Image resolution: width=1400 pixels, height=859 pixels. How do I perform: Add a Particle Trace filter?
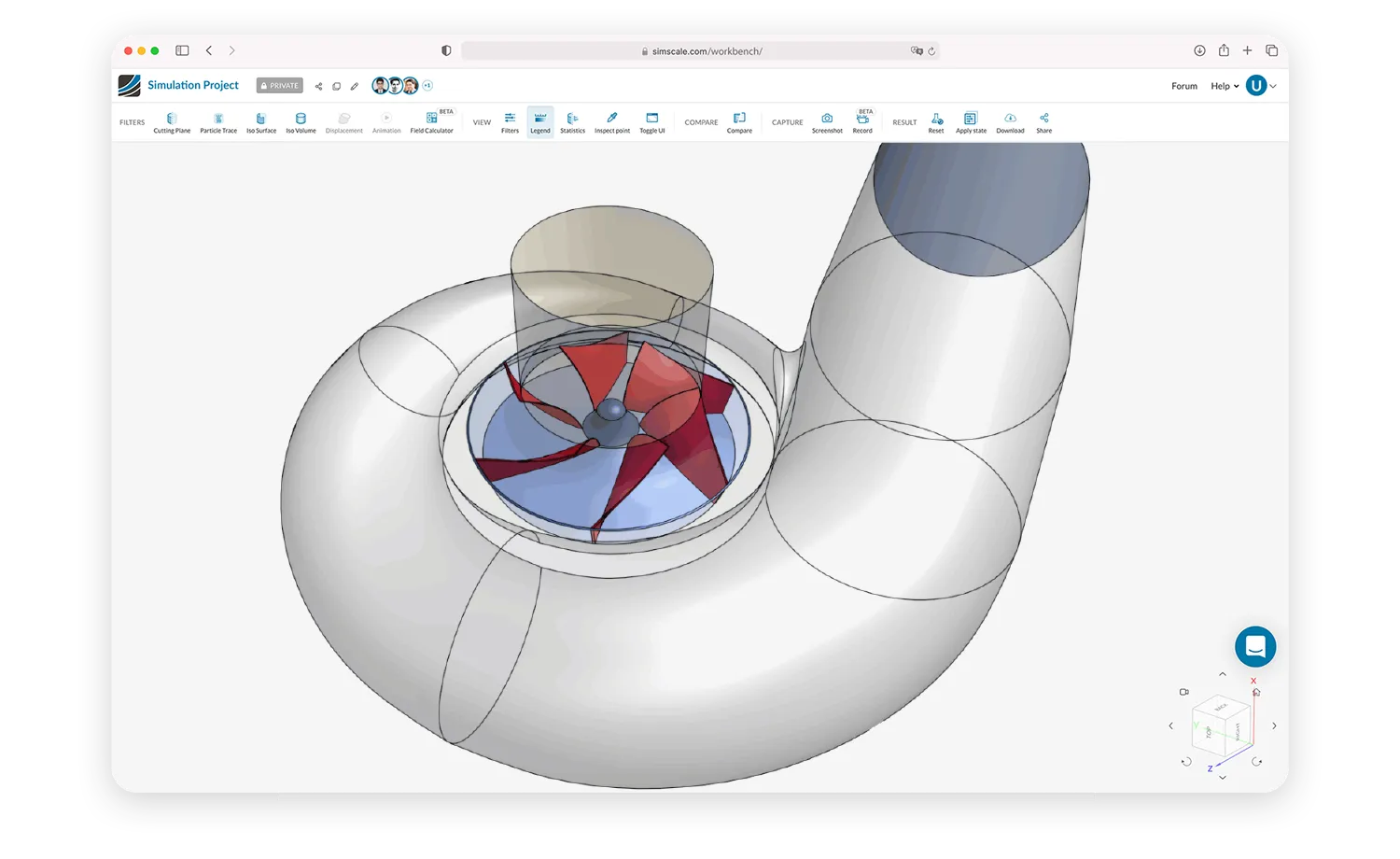(x=218, y=122)
